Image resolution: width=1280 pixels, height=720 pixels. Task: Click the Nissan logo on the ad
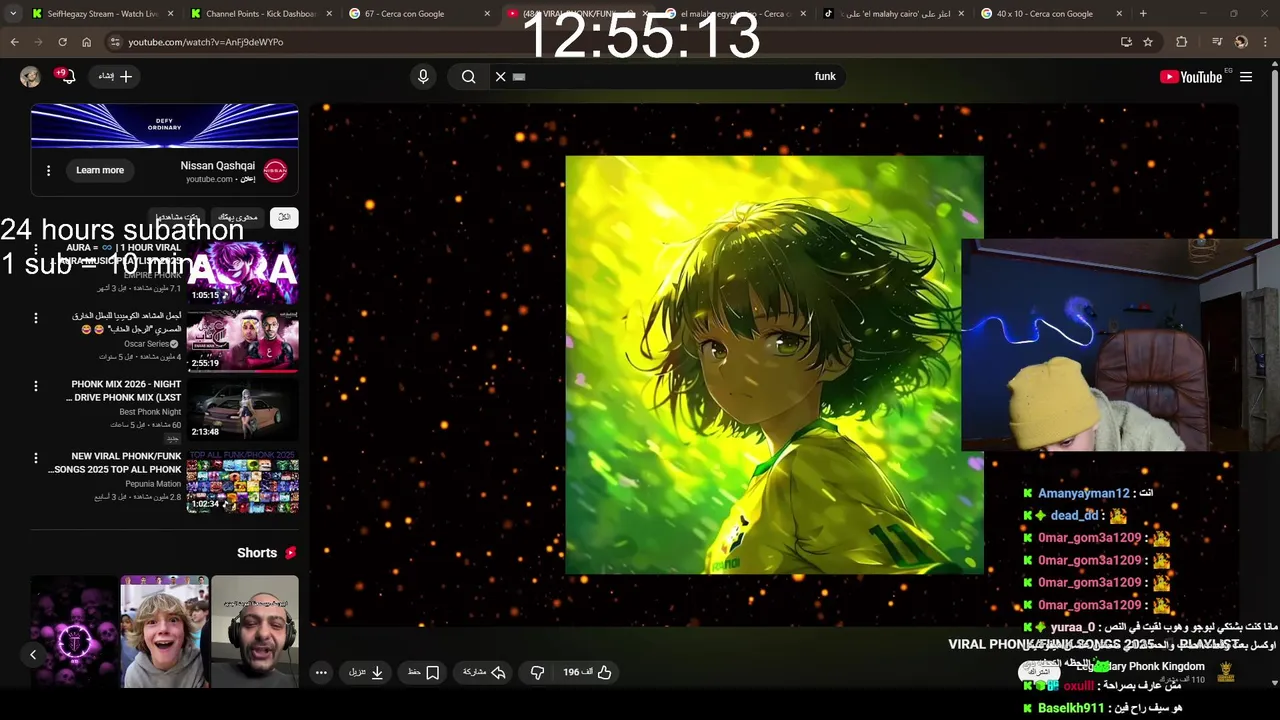pos(275,171)
